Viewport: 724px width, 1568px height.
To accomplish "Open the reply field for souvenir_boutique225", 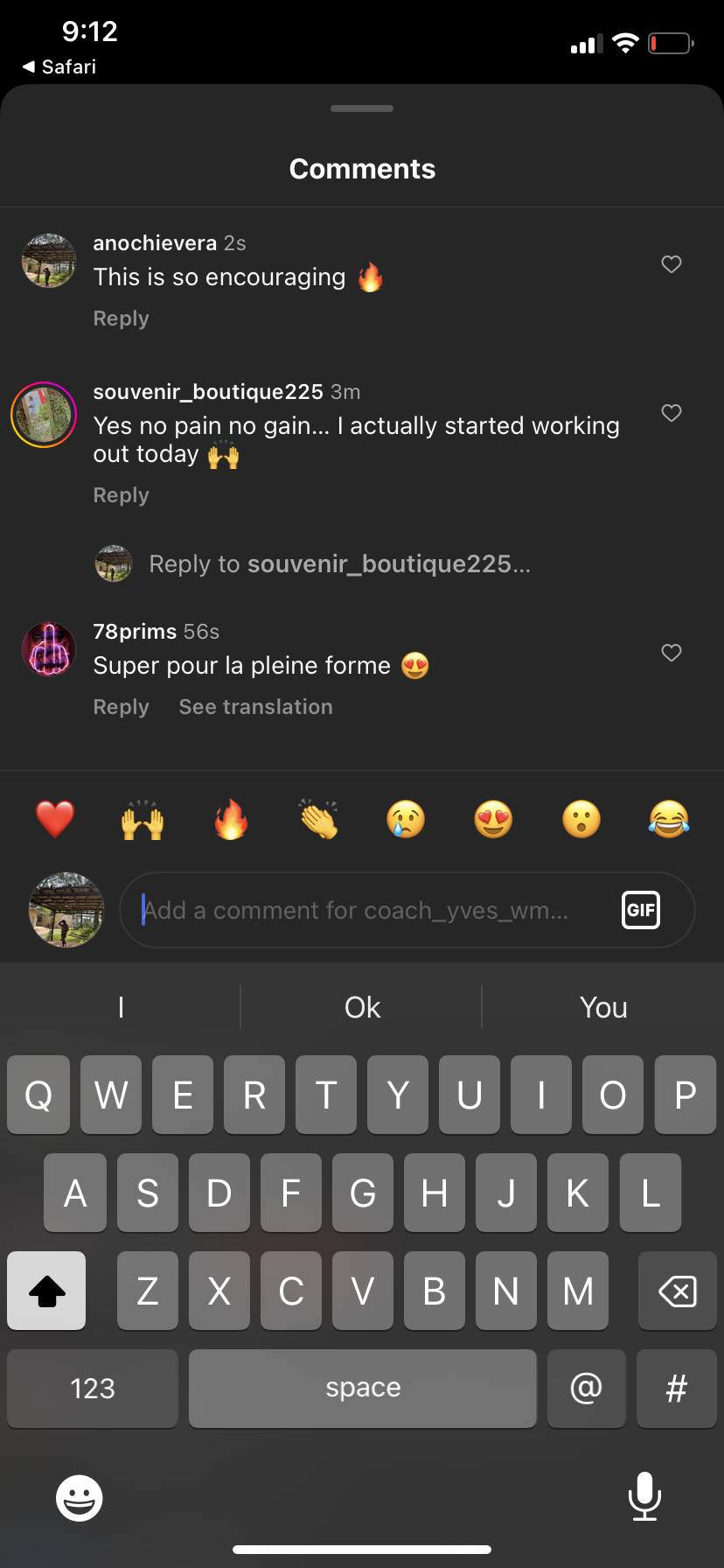I will pyautogui.click(x=339, y=564).
